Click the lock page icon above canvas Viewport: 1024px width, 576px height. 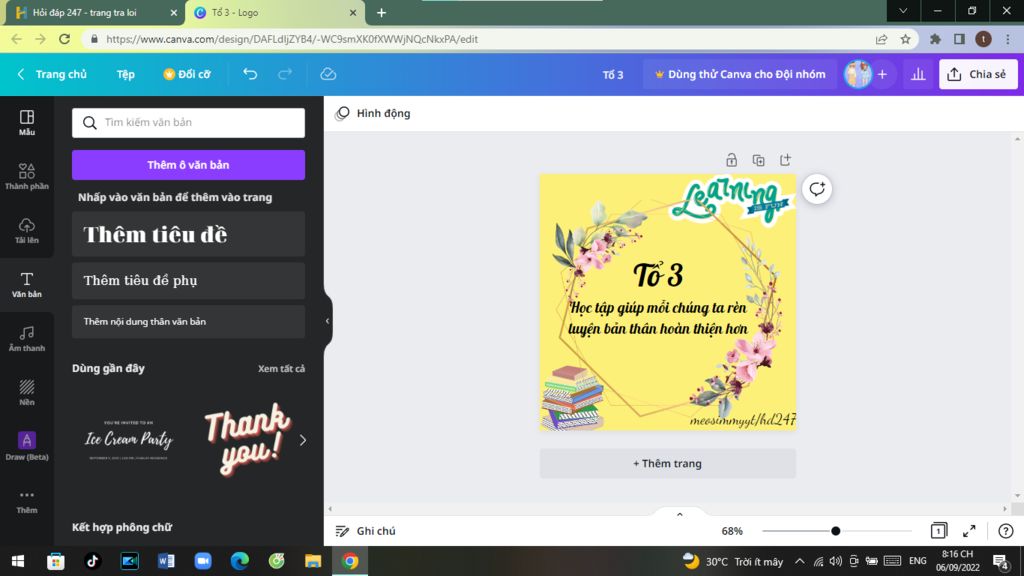(731, 160)
